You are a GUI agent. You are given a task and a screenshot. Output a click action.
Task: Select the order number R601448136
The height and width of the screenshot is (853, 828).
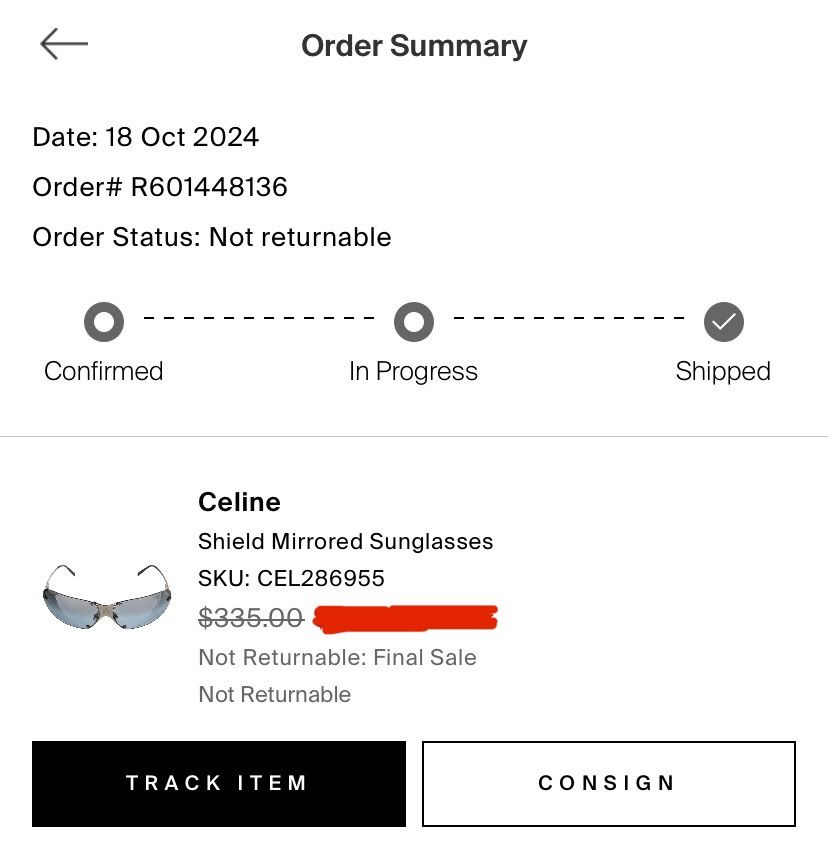coord(209,187)
